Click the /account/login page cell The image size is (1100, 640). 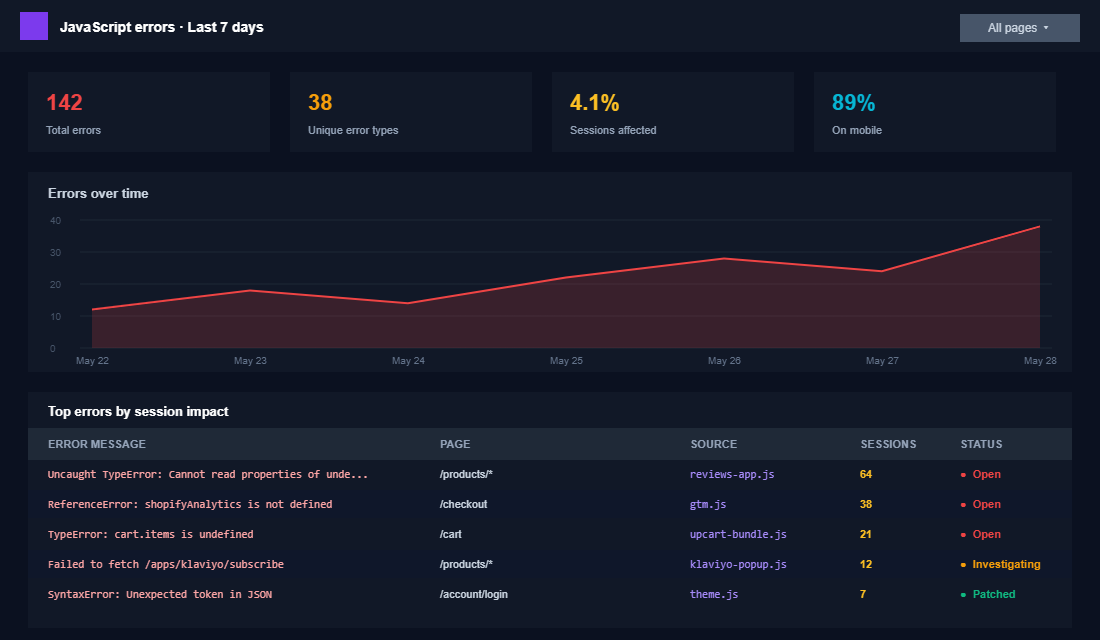tap(474, 594)
